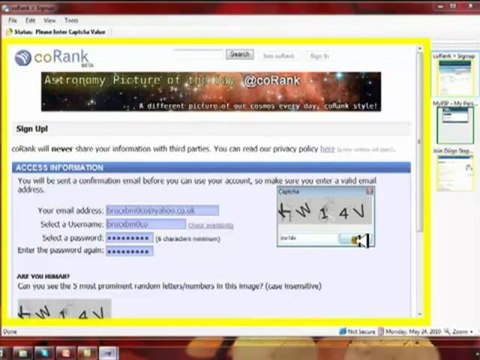Click the 'ACCESS INFORMATION' header text
480x360 pixels.
(60, 168)
